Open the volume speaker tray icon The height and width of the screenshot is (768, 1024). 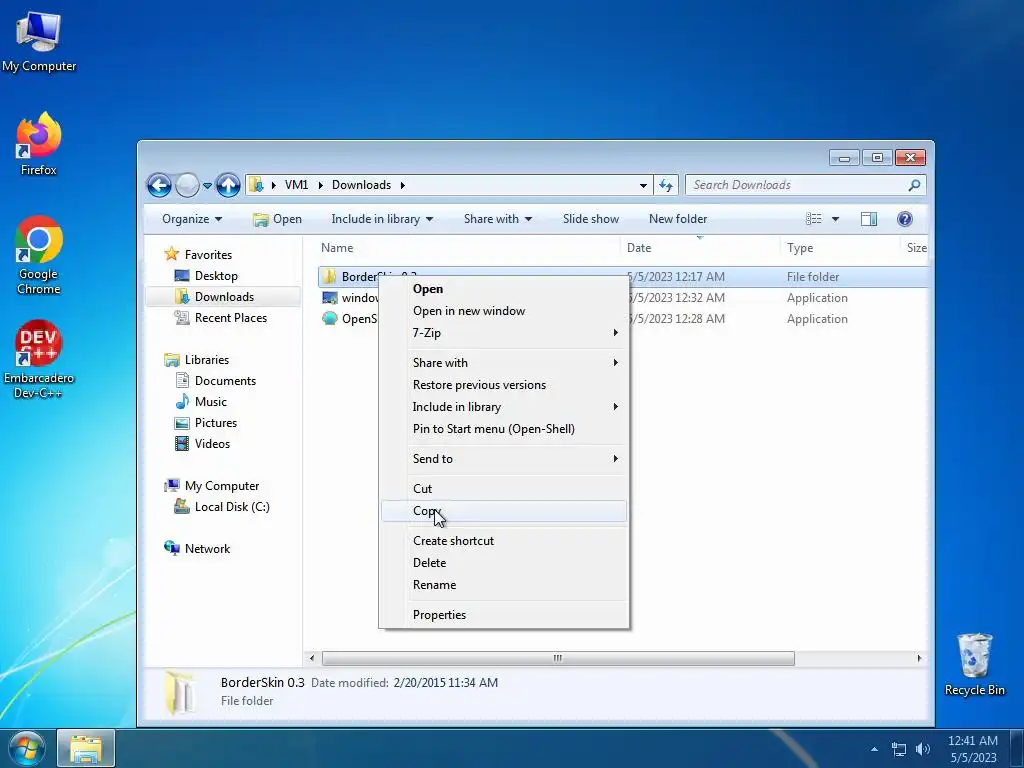coord(923,749)
